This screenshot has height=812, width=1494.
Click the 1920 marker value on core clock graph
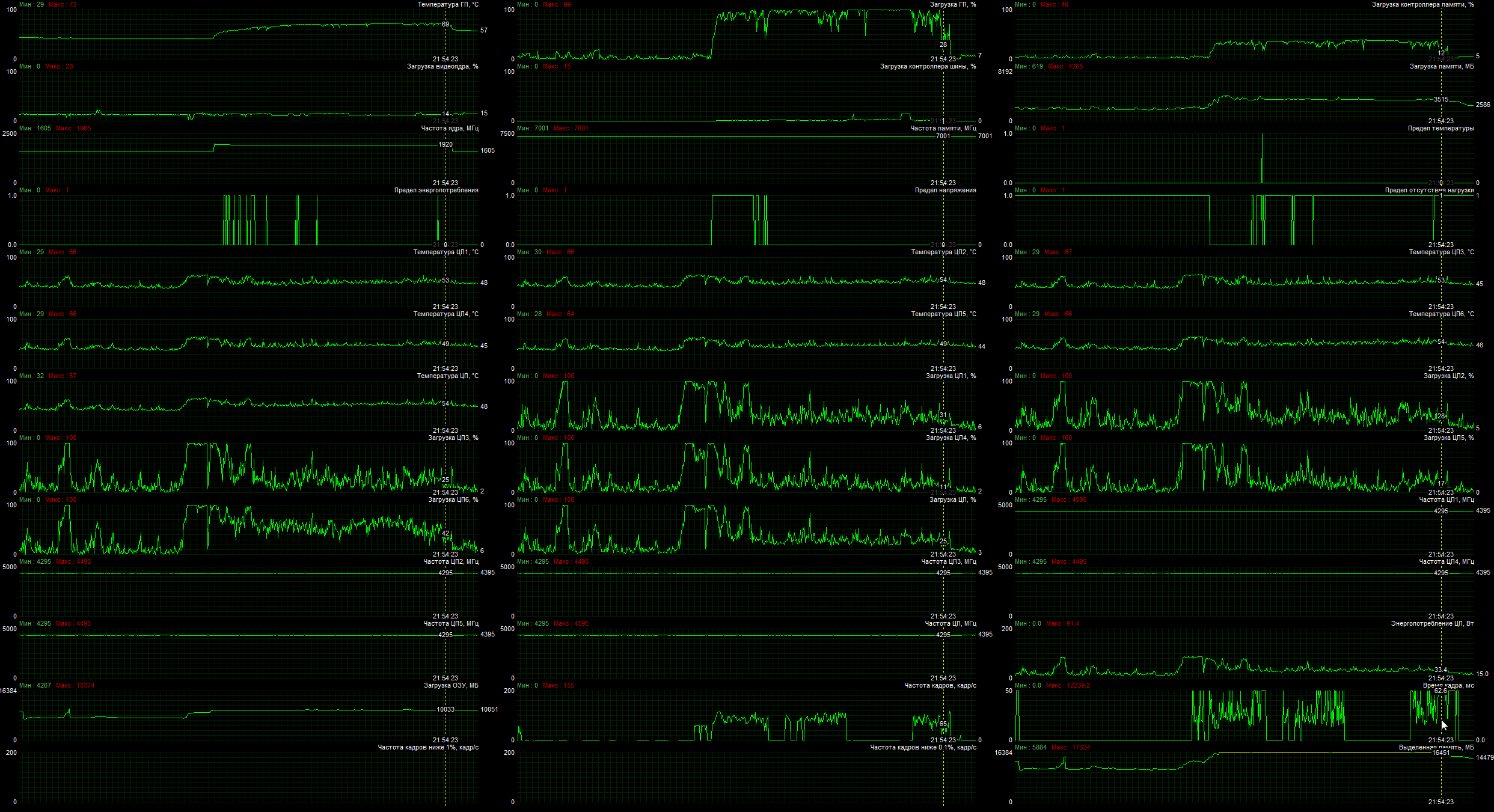point(445,144)
